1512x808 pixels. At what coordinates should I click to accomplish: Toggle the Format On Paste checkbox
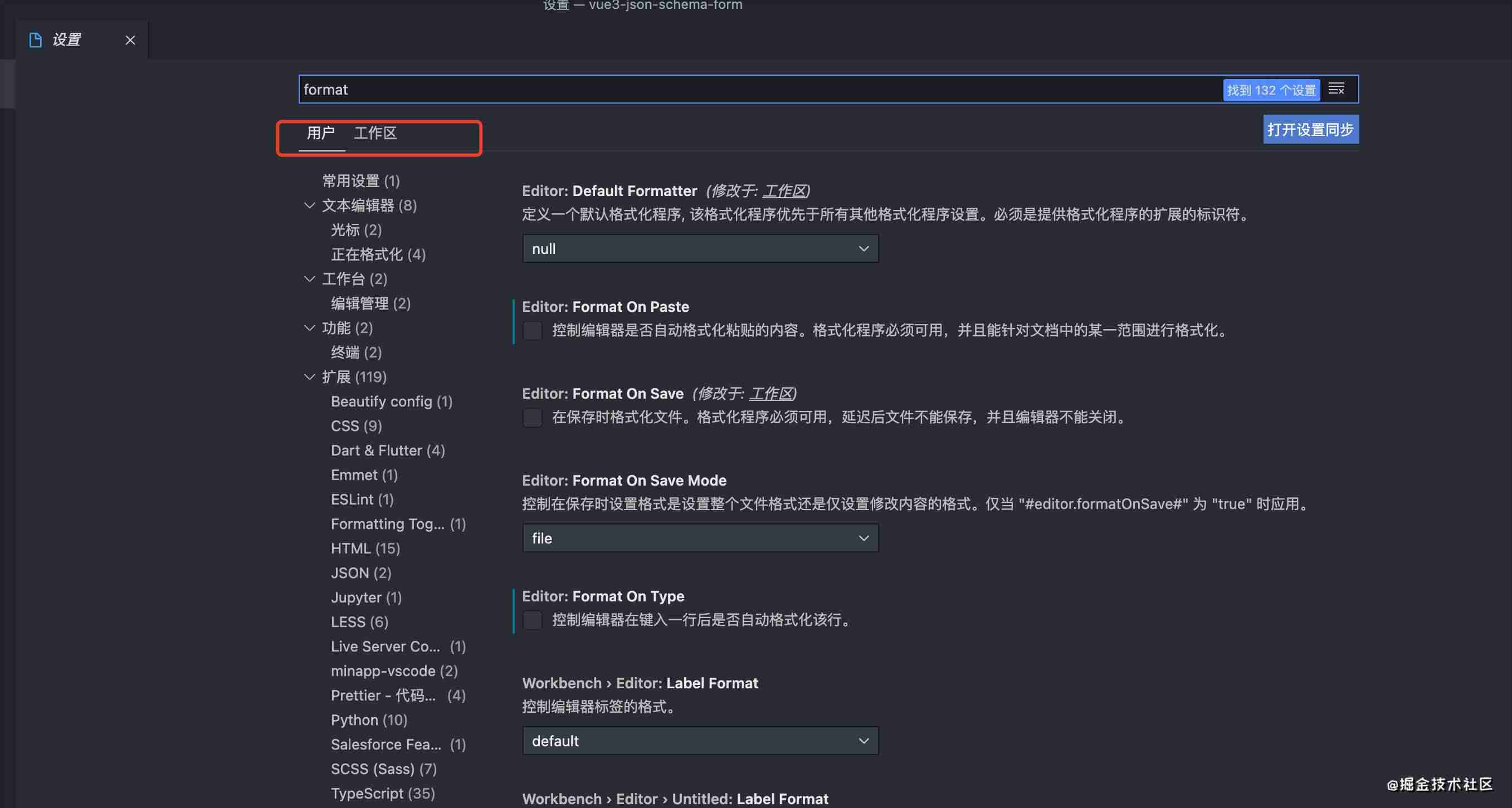click(533, 330)
